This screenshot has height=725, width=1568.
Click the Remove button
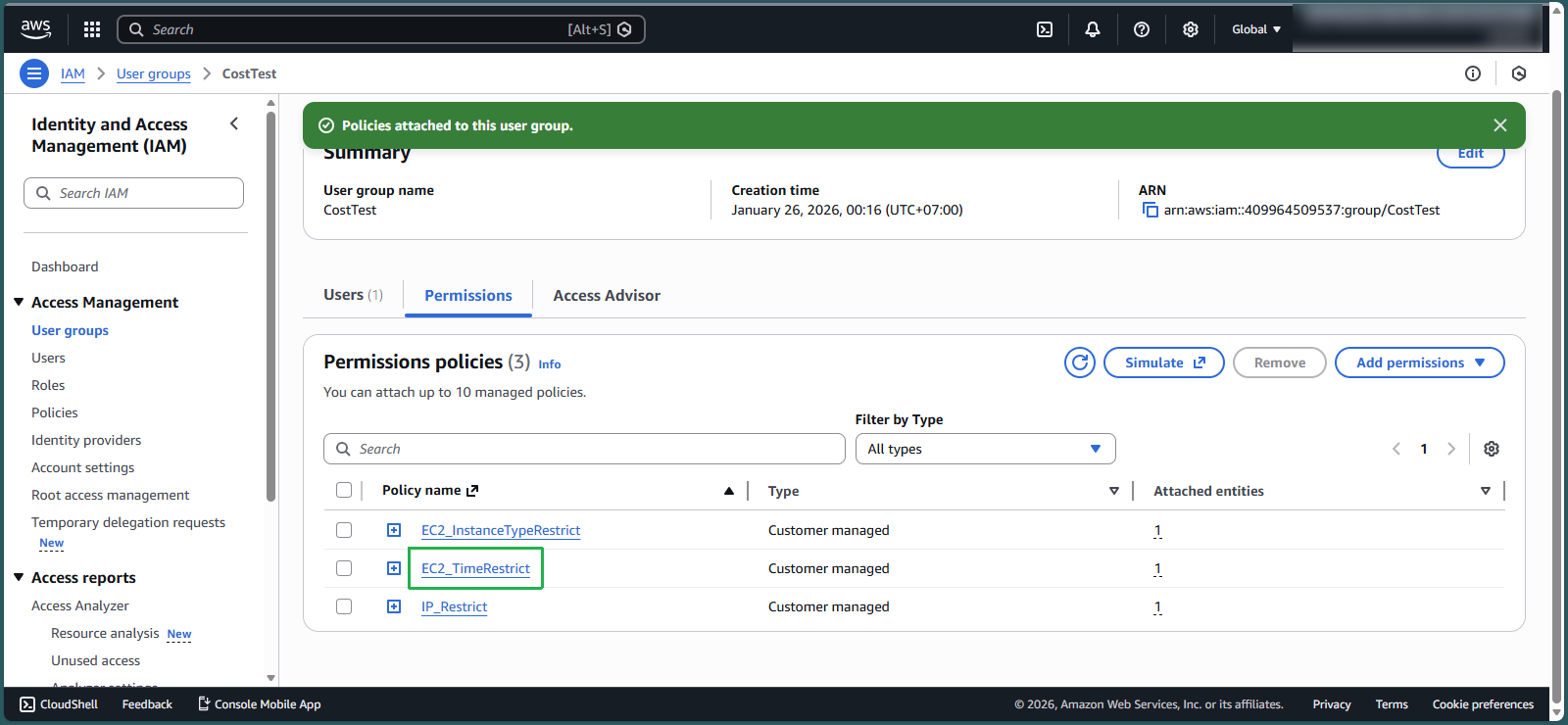coord(1280,362)
